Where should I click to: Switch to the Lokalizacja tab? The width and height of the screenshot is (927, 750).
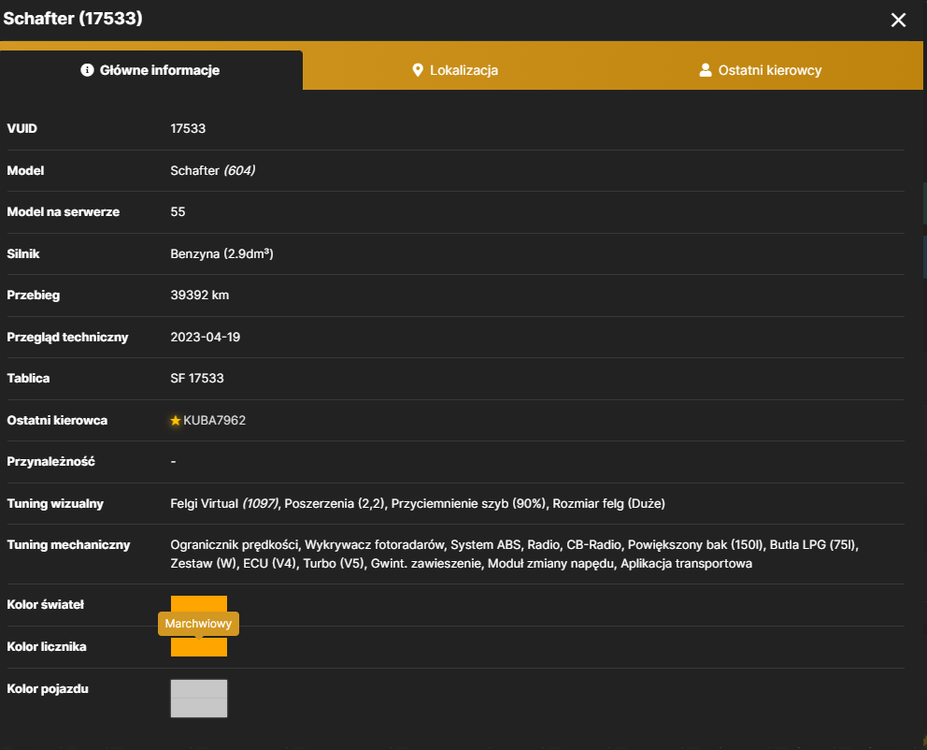point(455,70)
